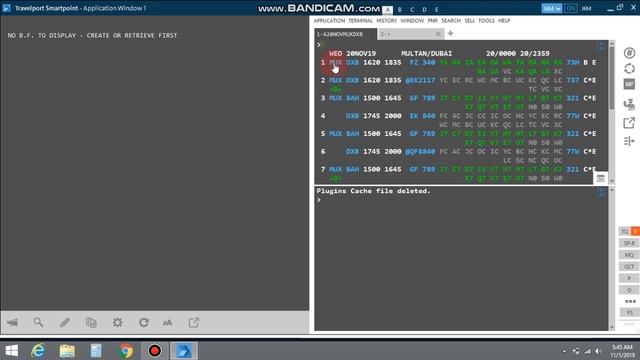The width and height of the screenshot is (640, 360).
Task: Open File Explorer from the taskbar
Action: [x=67, y=351]
